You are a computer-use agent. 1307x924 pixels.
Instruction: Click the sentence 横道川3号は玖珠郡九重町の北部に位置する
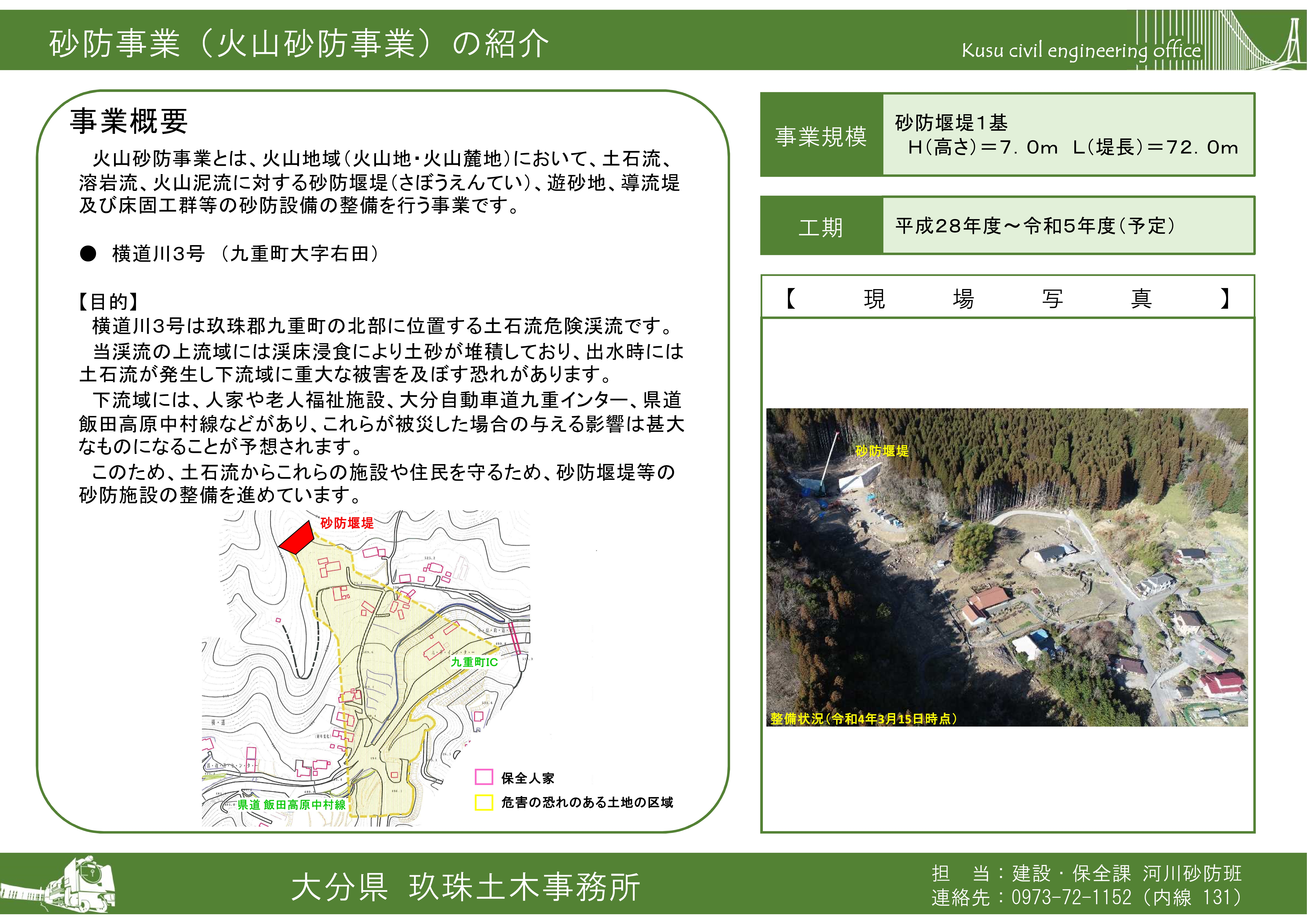[x=383, y=326]
